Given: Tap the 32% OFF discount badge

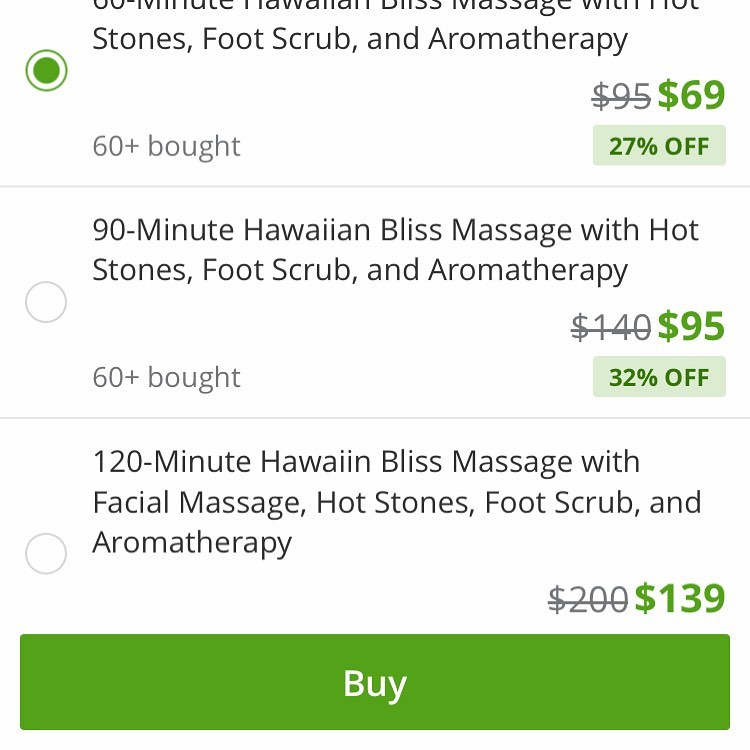Looking at the screenshot, I should (658, 378).
